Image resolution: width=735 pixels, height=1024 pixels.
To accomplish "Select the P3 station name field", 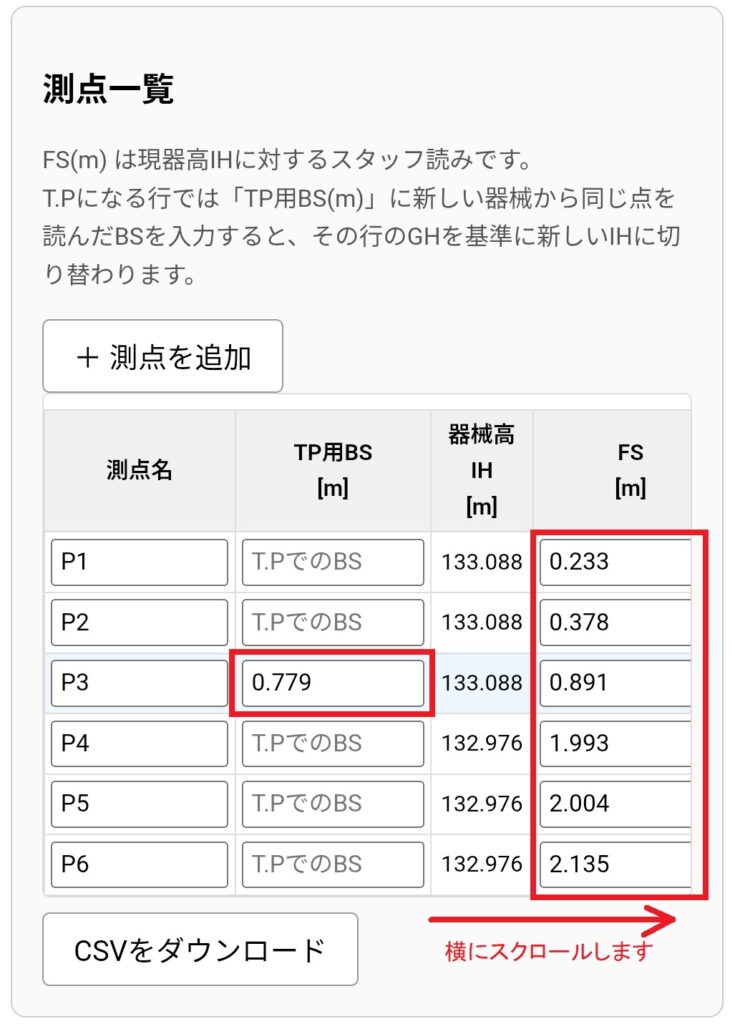I will 139,683.
